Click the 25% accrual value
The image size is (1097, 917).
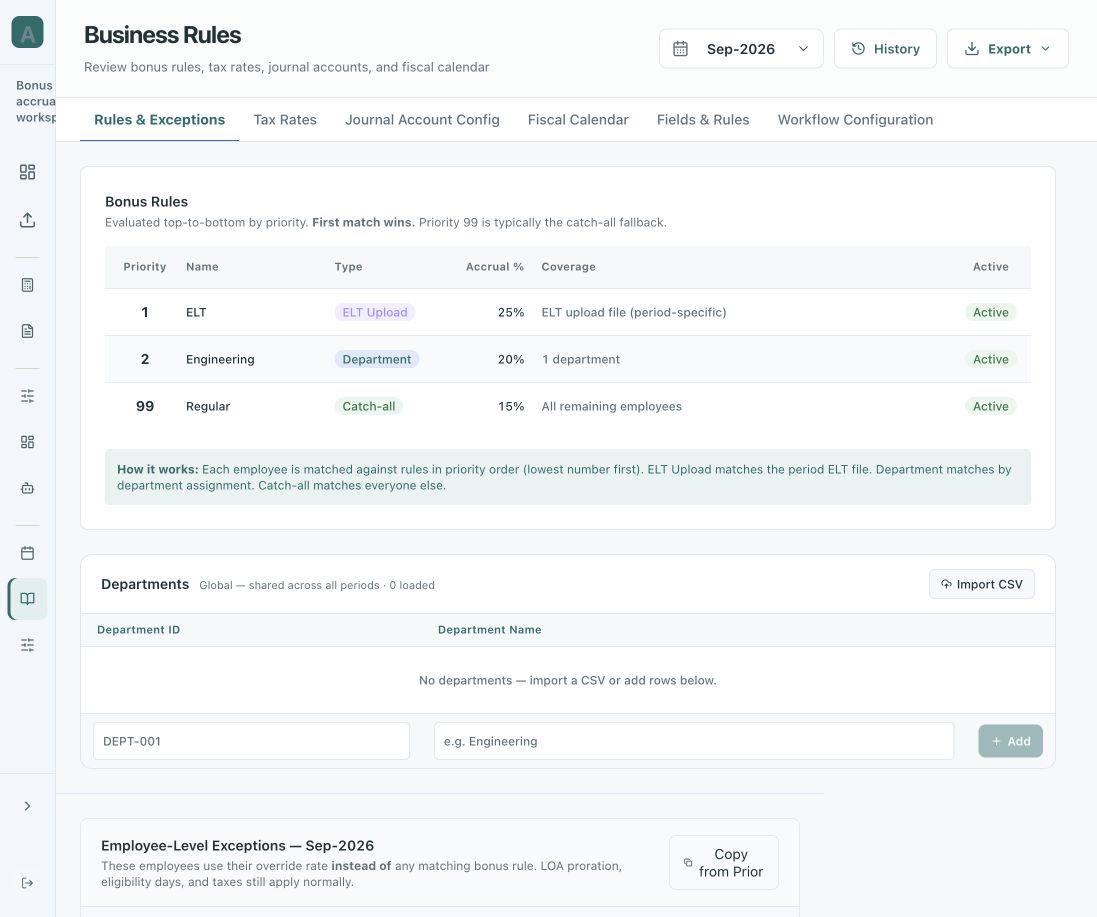coord(511,312)
